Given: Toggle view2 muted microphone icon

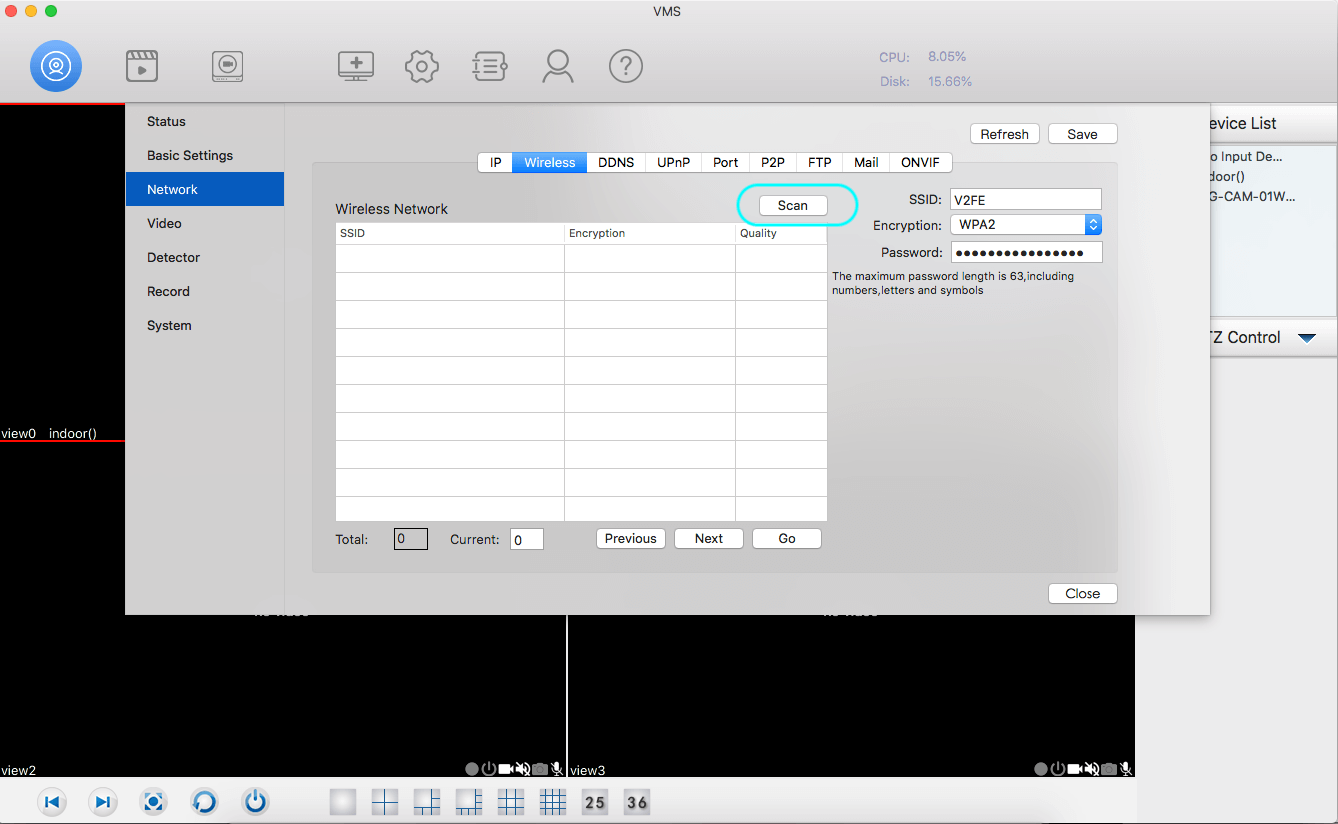Looking at the screenshot, I should [x=557, y=769].
